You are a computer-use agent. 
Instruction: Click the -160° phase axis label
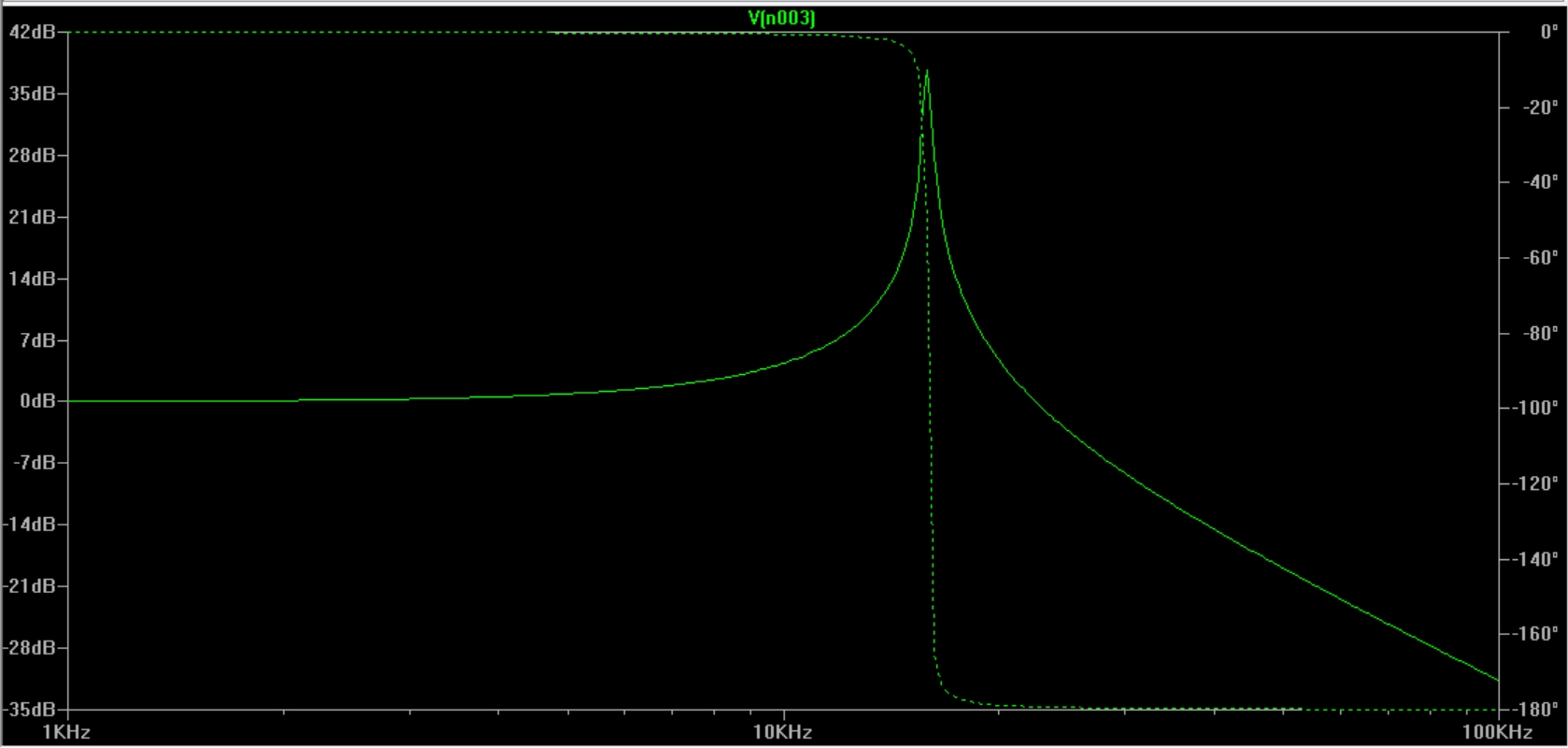click(x=1535, y=634)
